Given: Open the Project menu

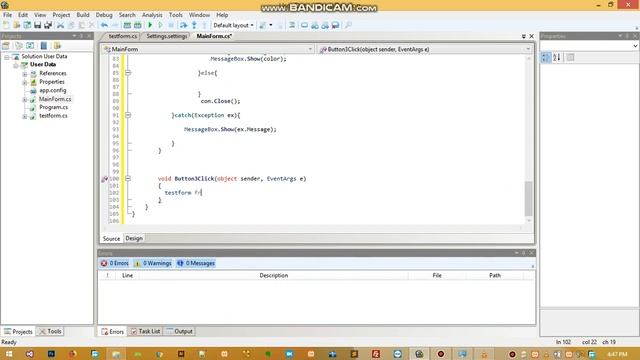Looking at the screenshot, I should tap(61, 15).
